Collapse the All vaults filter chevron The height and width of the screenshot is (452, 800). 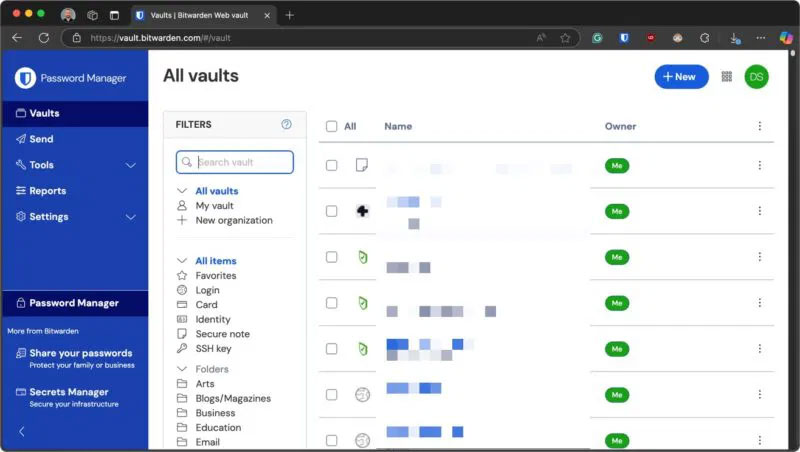tap(182, 191)
